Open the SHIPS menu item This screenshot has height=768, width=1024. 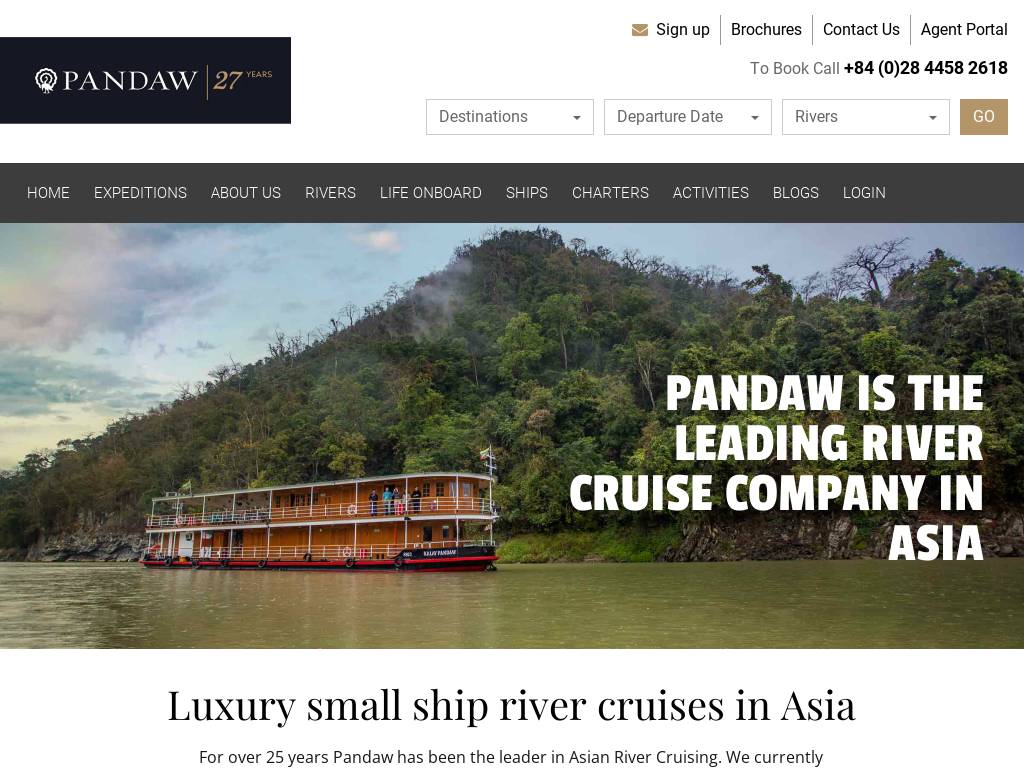pos(527,193)
